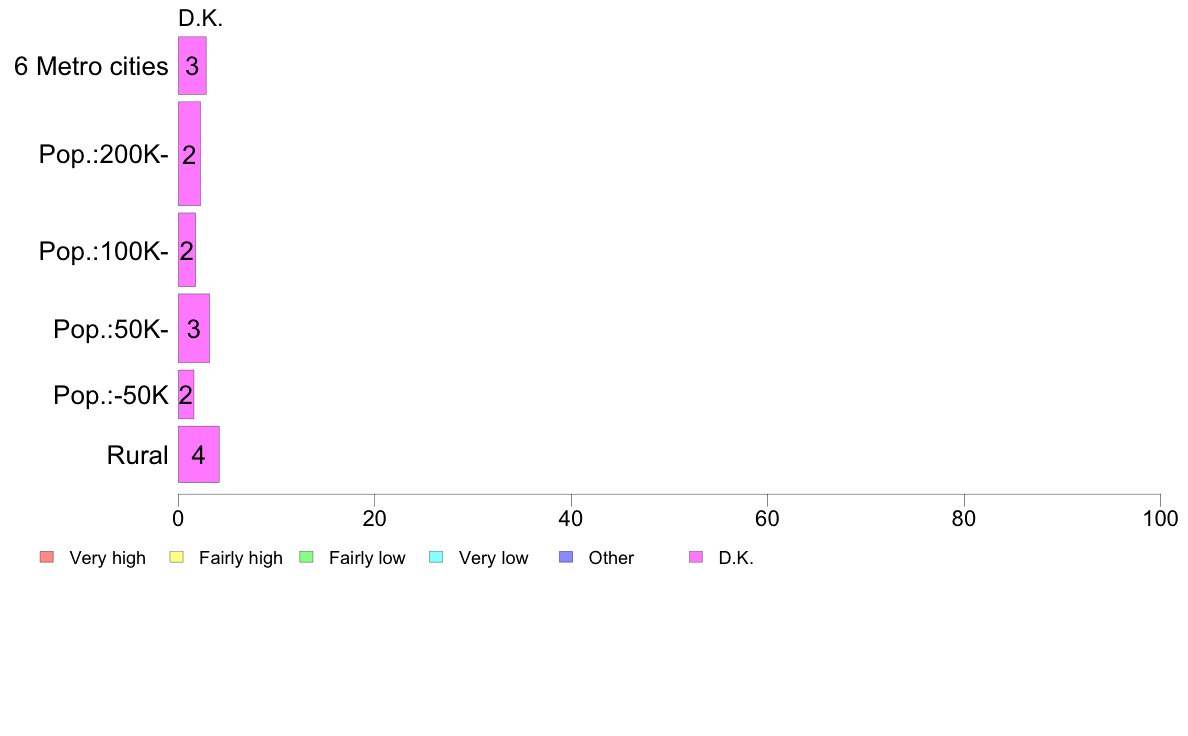This screenshot has height=736, width=1188.
Task: Select the Pop.:50K- bar
Action: point(194,328)
